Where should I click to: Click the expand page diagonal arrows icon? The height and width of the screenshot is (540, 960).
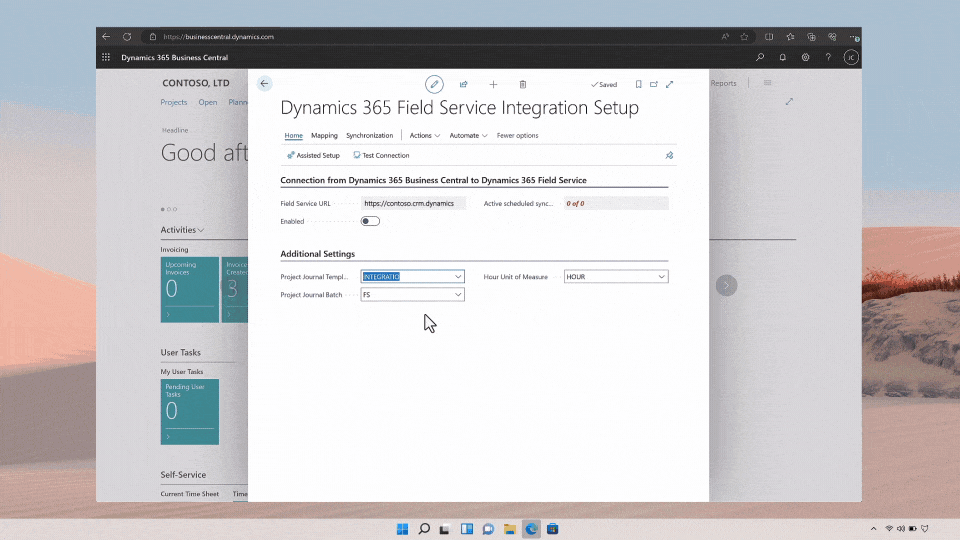[x=669, y=84]
